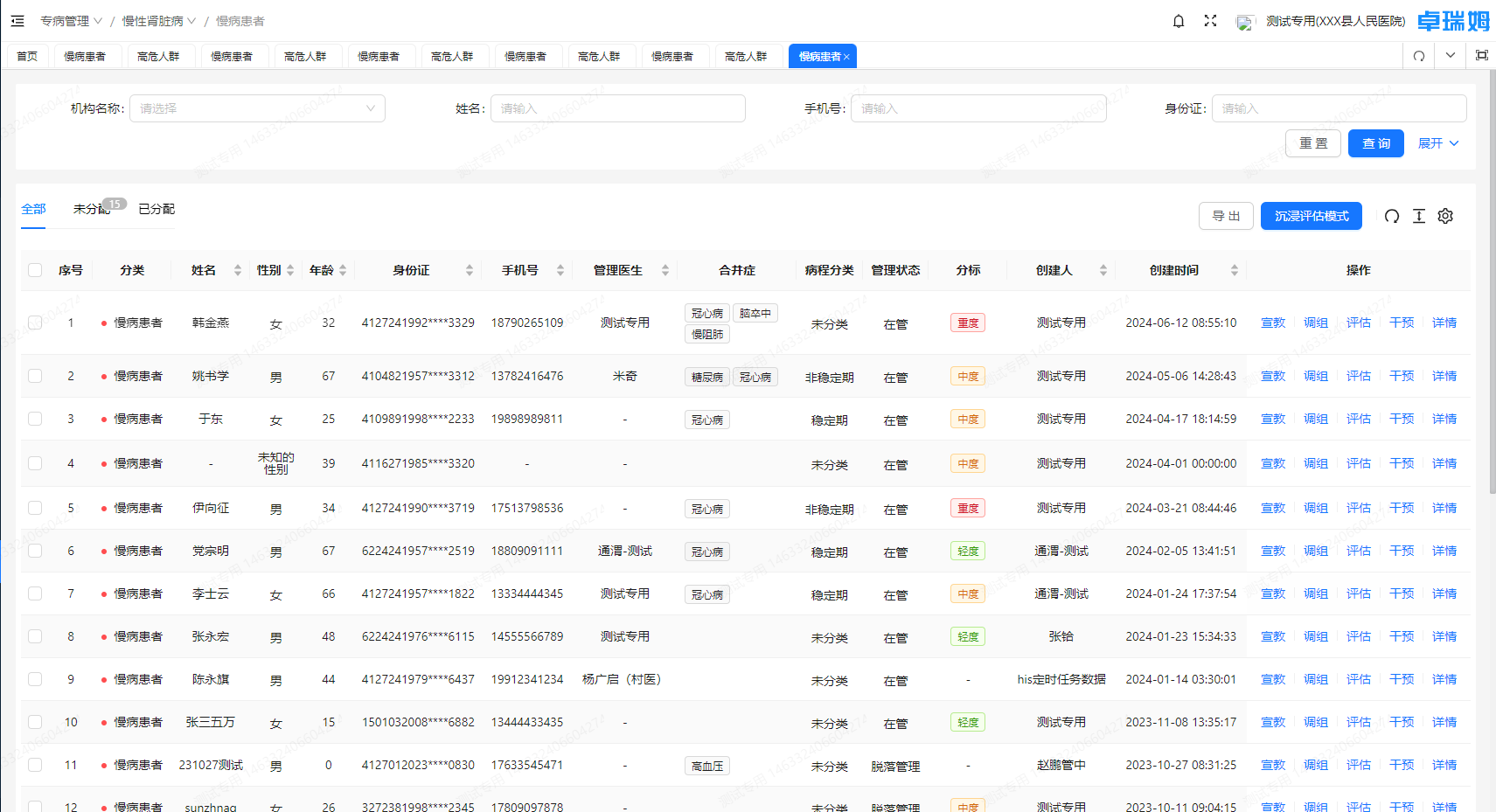Switch to the last 高危人群 tab
The height and width of the screenshot is (812, 1496).
(746, 56)
